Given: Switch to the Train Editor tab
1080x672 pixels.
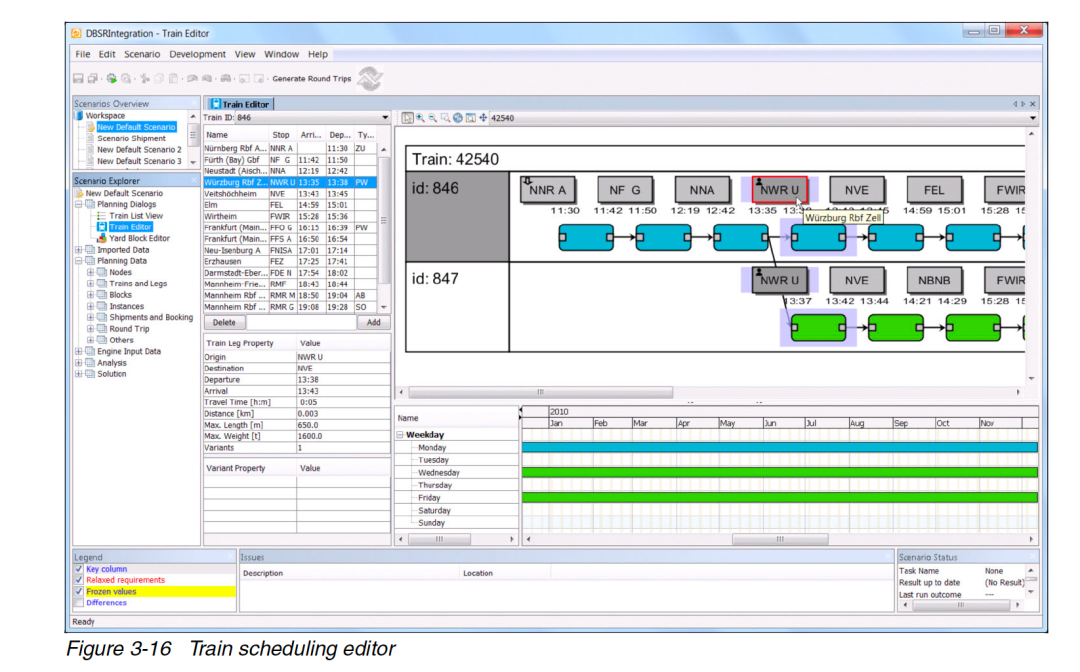Looking at the screenshot, I should [x=240, y=104].
